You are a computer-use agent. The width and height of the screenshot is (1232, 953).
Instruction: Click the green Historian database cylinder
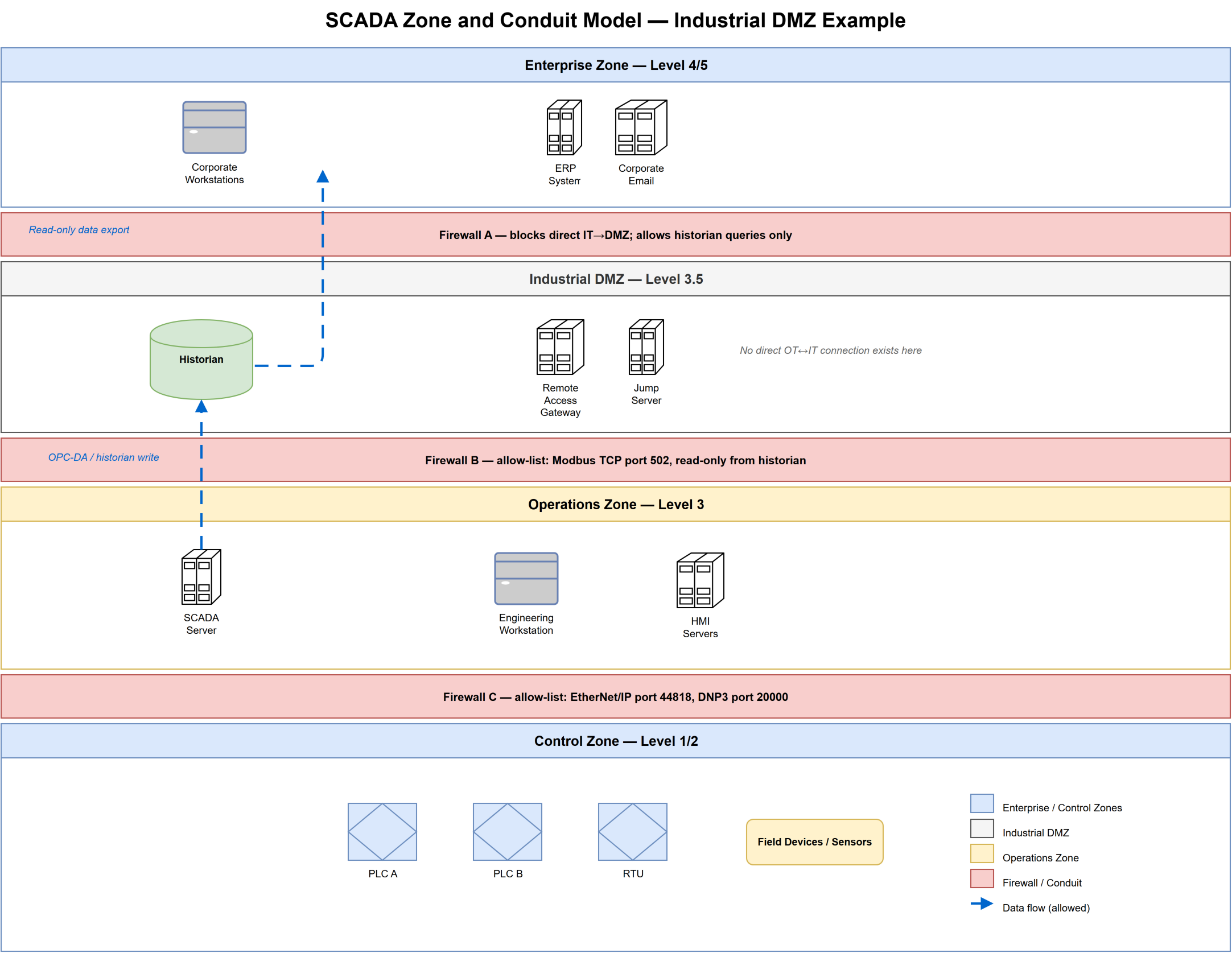[201, 359]
